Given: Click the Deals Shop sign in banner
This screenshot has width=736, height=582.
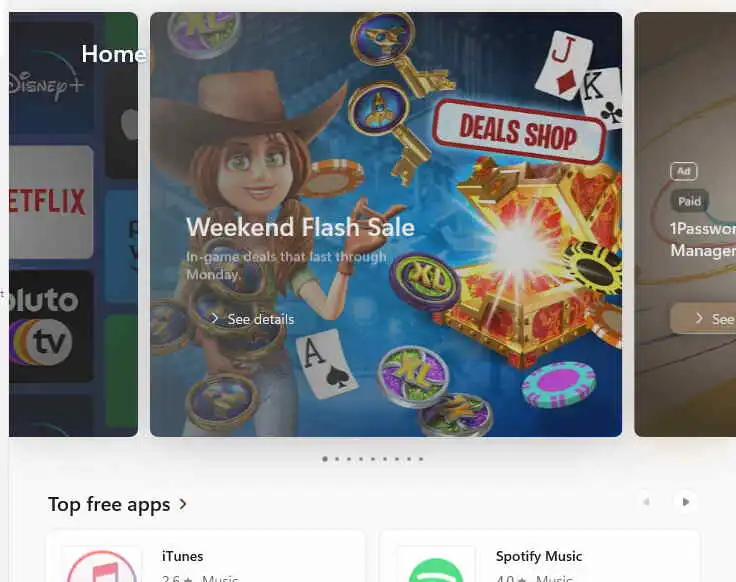Looking at the screenshot, I should 518,131.
